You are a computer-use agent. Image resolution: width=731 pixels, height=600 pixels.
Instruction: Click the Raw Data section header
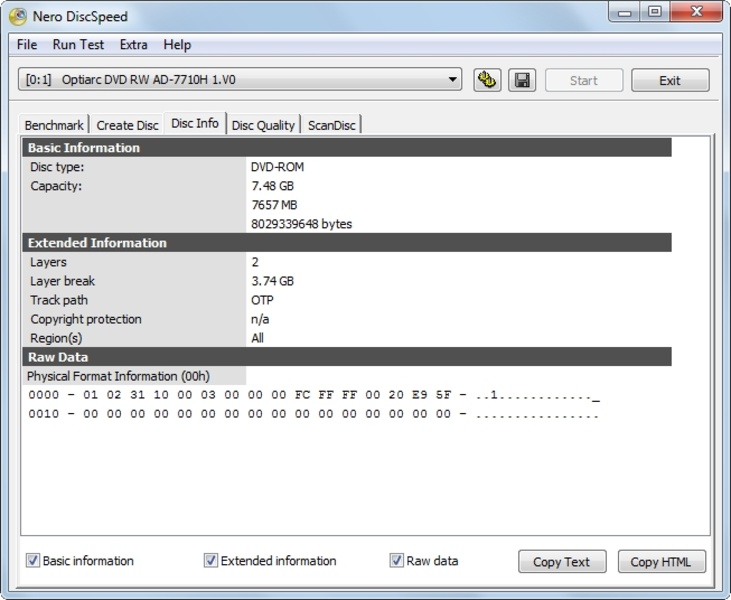[x=347, y=357]
